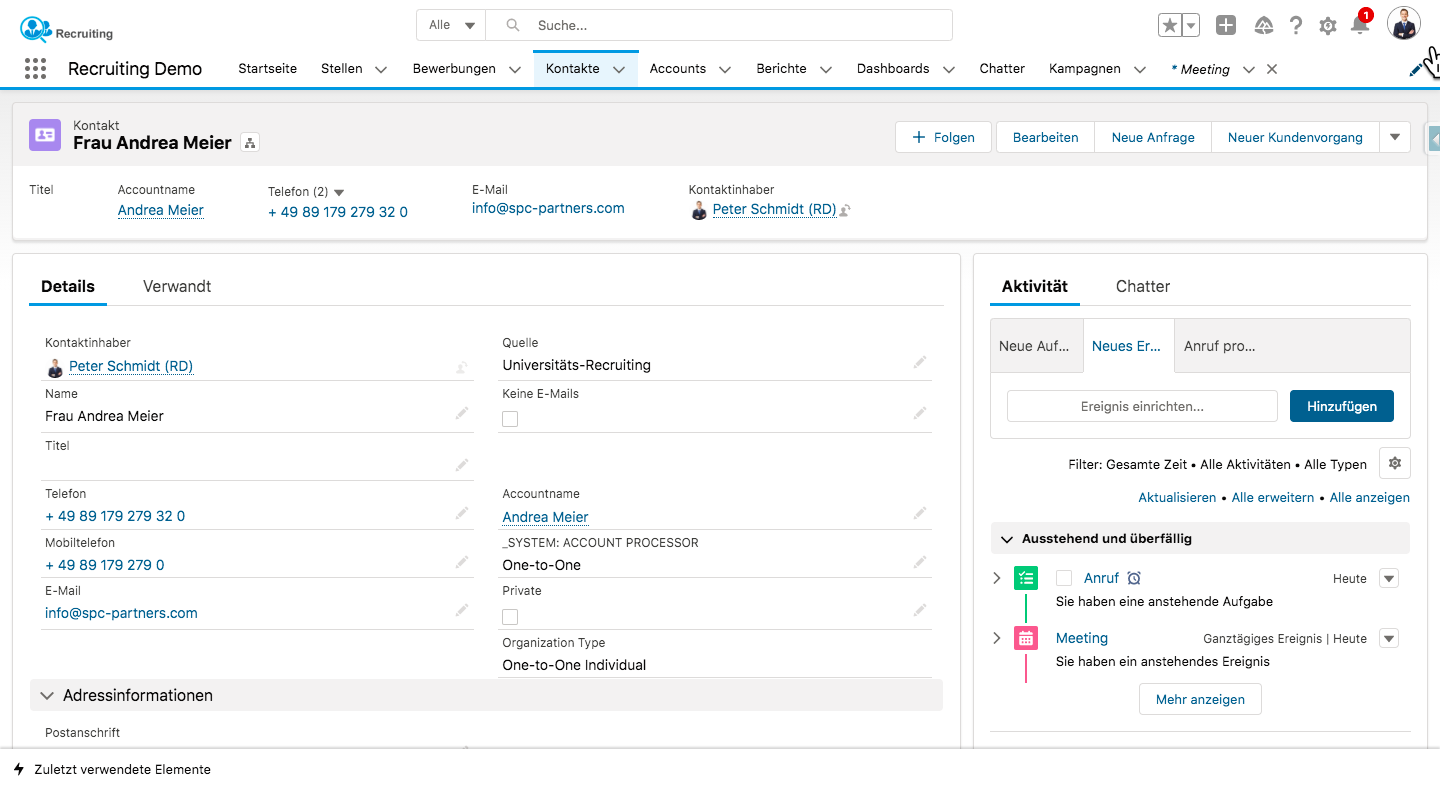The height and width of the screenshot is (789, 1440).
Task: Click the Mehr anzeigen button
Action: (x=1200, y=699)
